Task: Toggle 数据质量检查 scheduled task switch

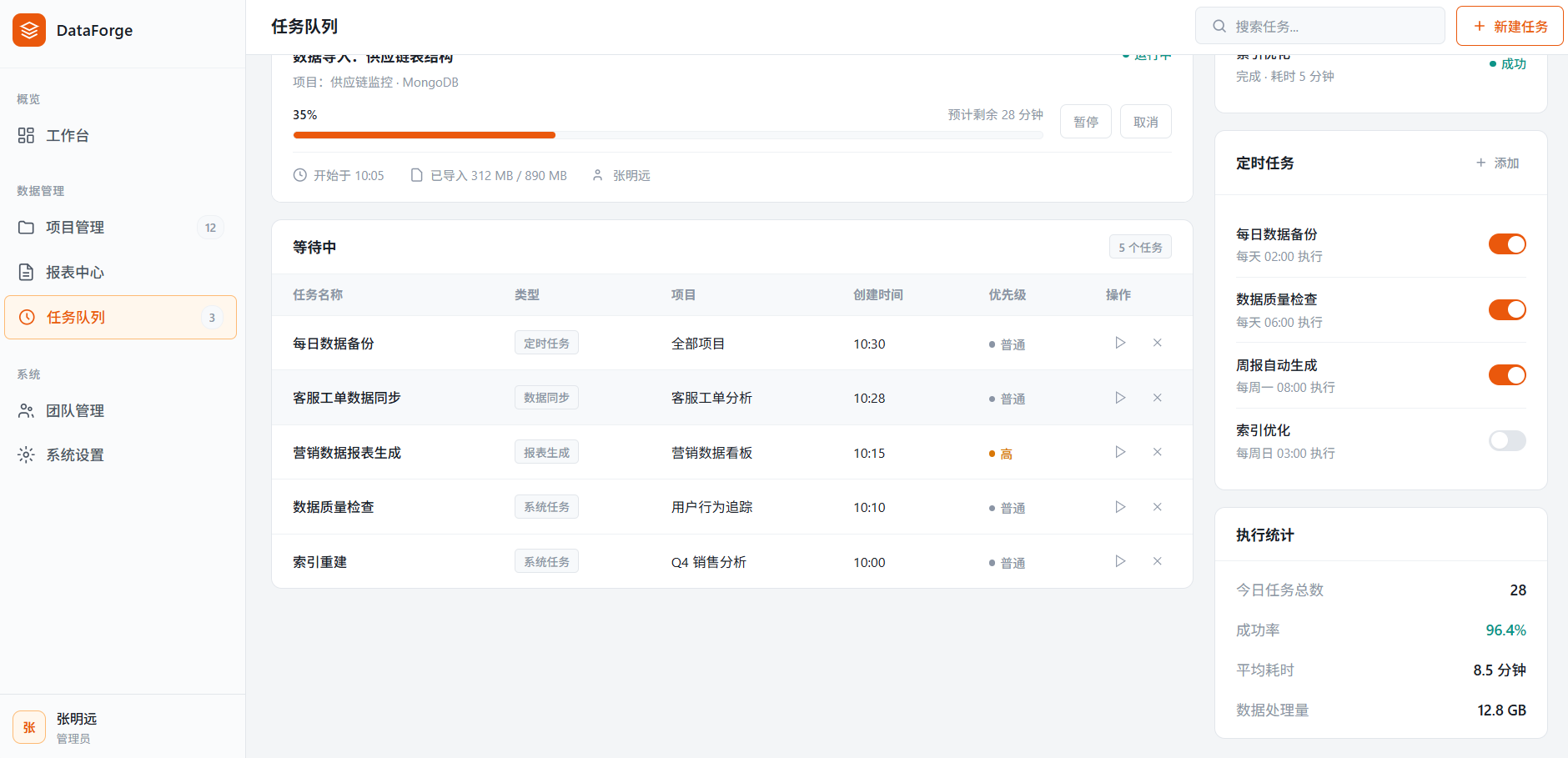Action: click(x=1507, y=310)
